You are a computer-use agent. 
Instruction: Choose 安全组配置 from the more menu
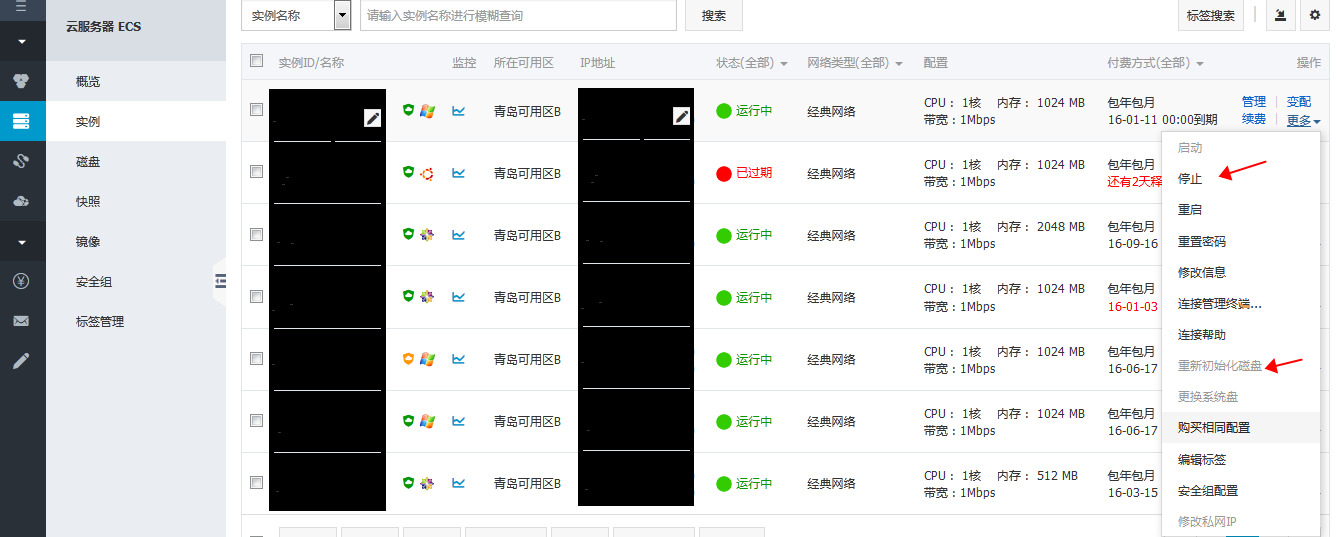(1208, 490)
